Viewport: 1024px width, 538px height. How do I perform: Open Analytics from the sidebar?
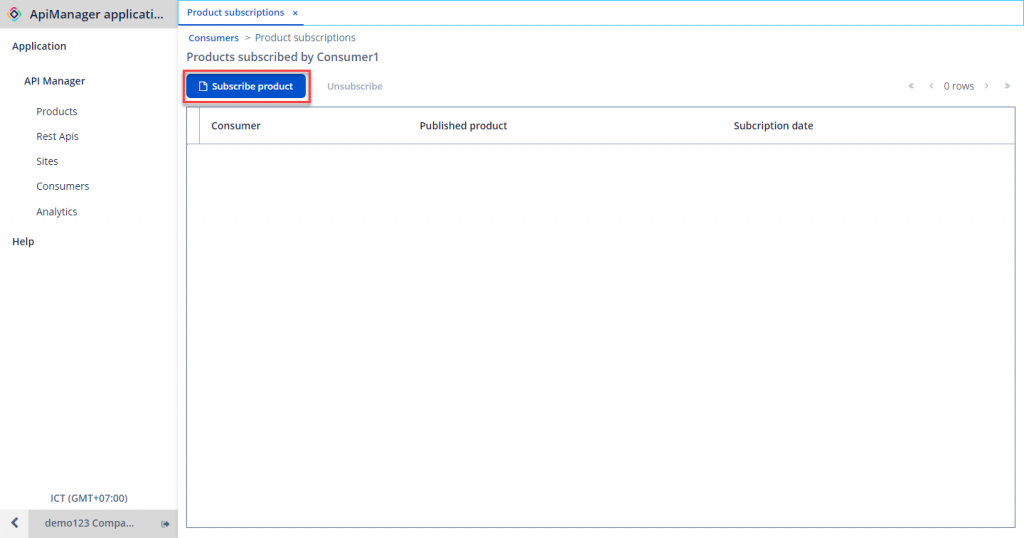click(56, 212)
